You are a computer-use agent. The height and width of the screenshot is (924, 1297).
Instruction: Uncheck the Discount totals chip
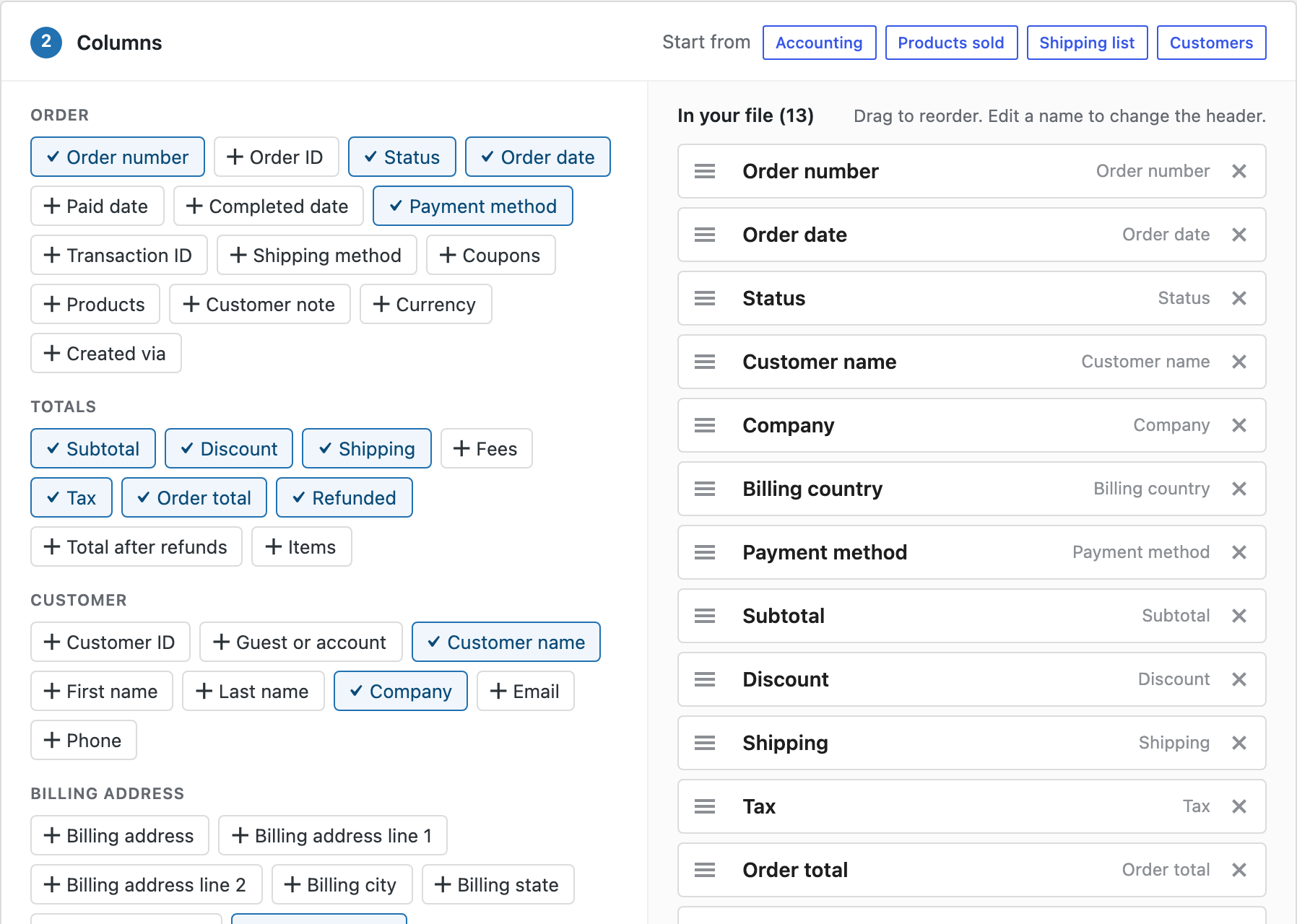[229, 448]
